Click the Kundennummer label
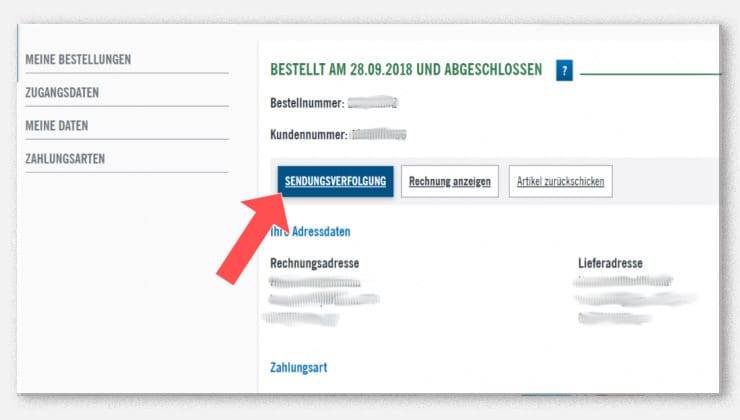Viewport: 740px width, 420px height. pos(309,134)
